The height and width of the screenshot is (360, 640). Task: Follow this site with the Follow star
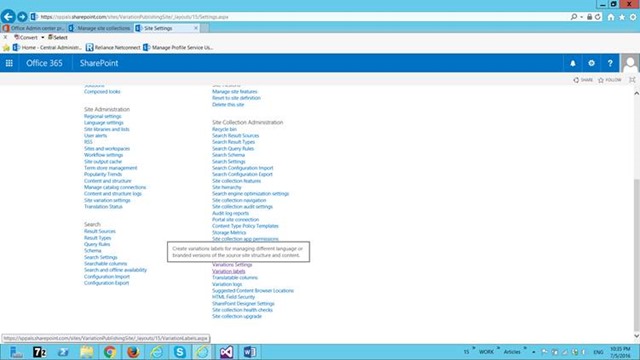(x=609, y=80)
